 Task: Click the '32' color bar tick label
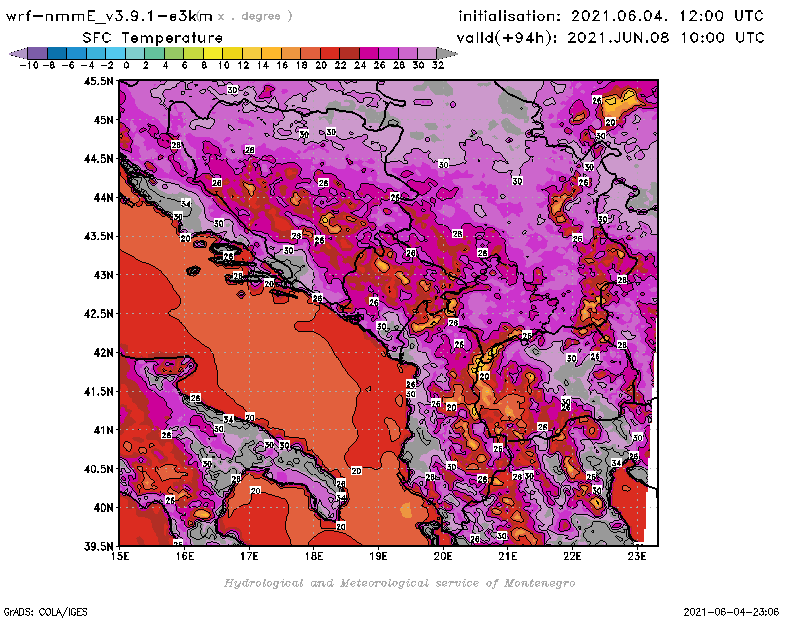[x=438, y=65]
